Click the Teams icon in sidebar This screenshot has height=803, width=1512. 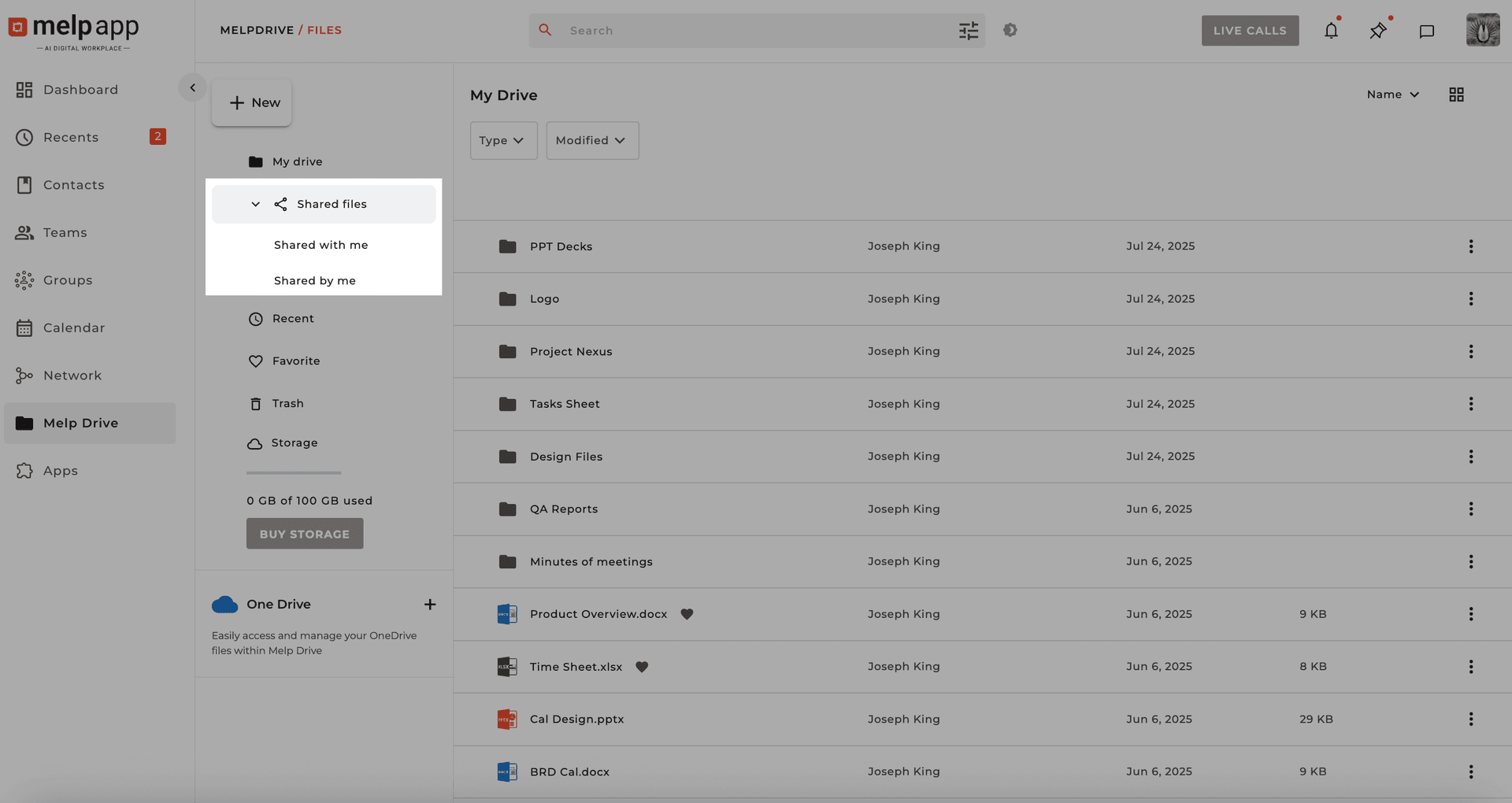click(x=24, y=232)
